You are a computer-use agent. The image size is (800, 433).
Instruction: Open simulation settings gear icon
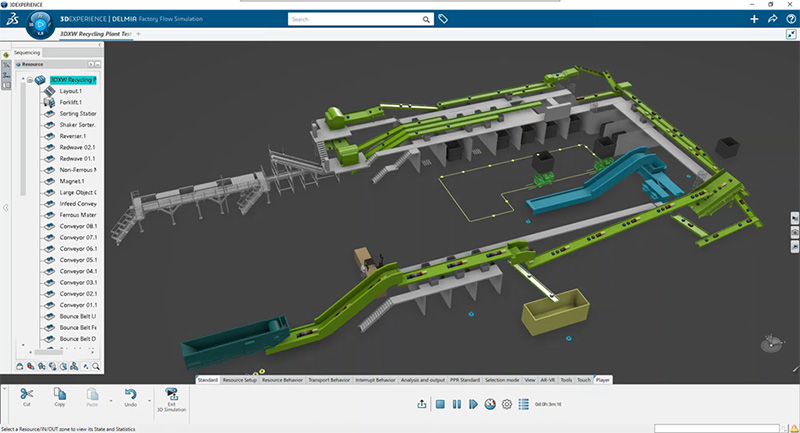pyautogui.click(x=506, y=404)
